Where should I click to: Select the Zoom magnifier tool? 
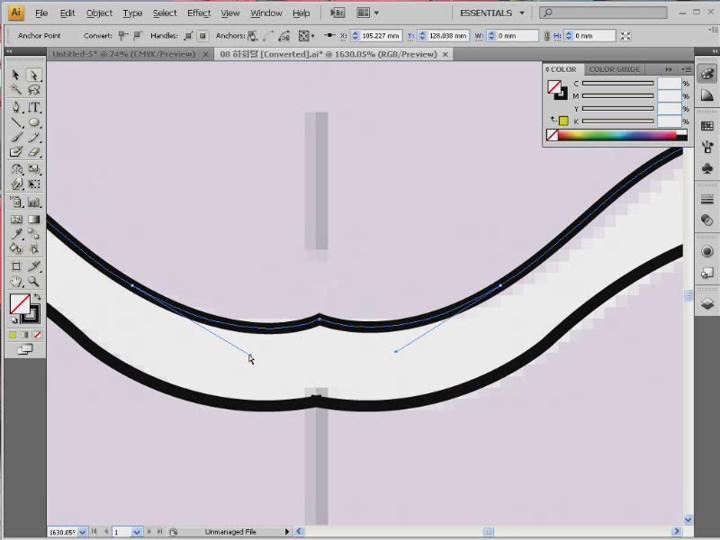33,281
